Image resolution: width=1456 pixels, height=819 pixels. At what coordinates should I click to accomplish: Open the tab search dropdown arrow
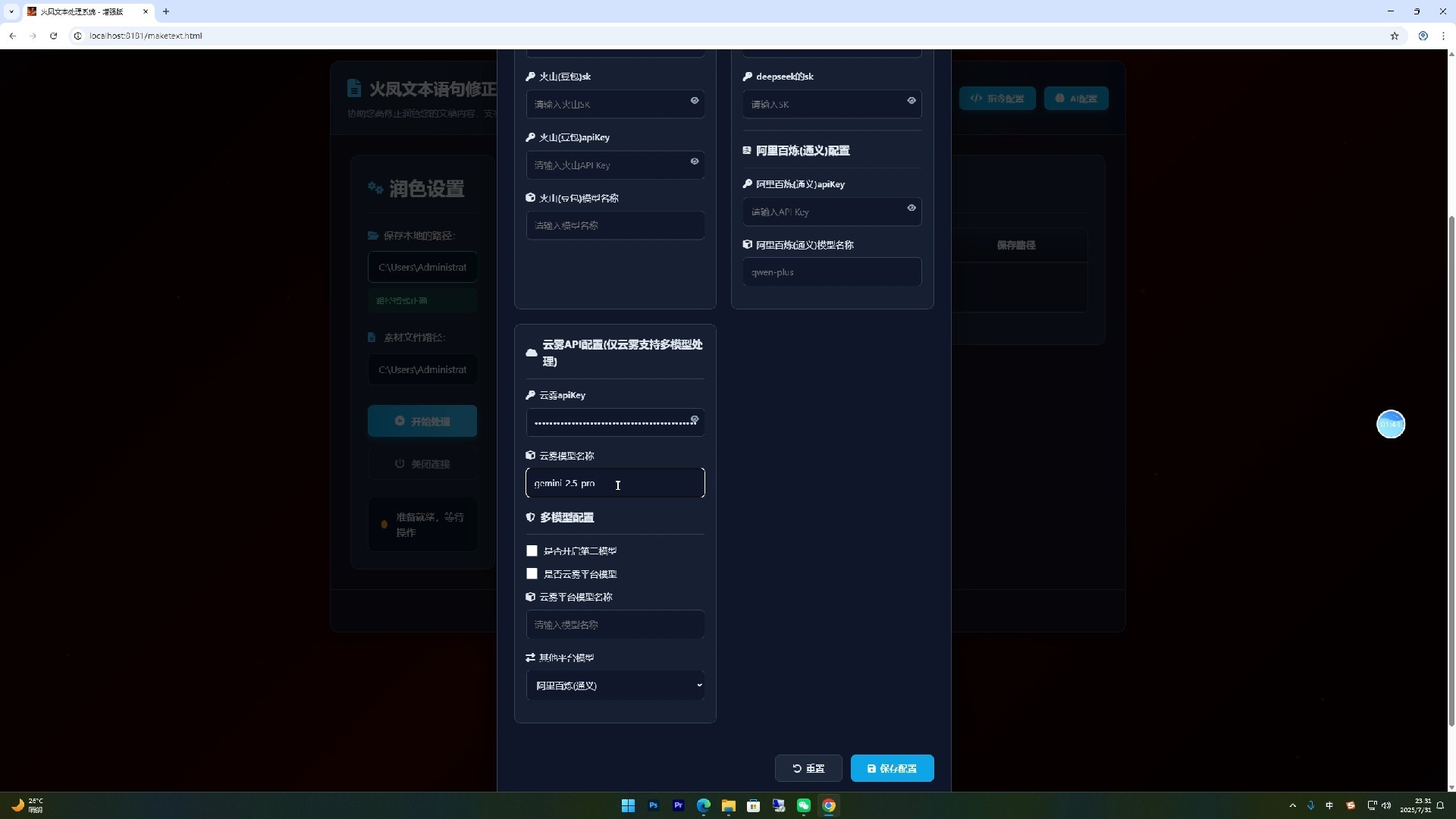coord(11,11)
